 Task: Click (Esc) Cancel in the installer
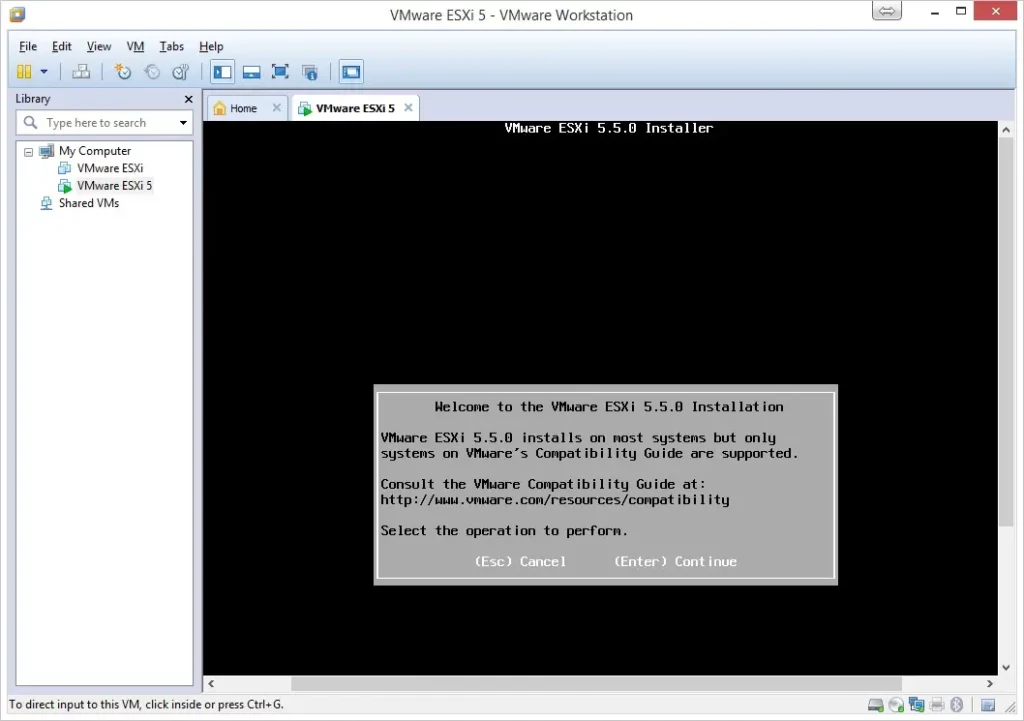click(520, 562)
